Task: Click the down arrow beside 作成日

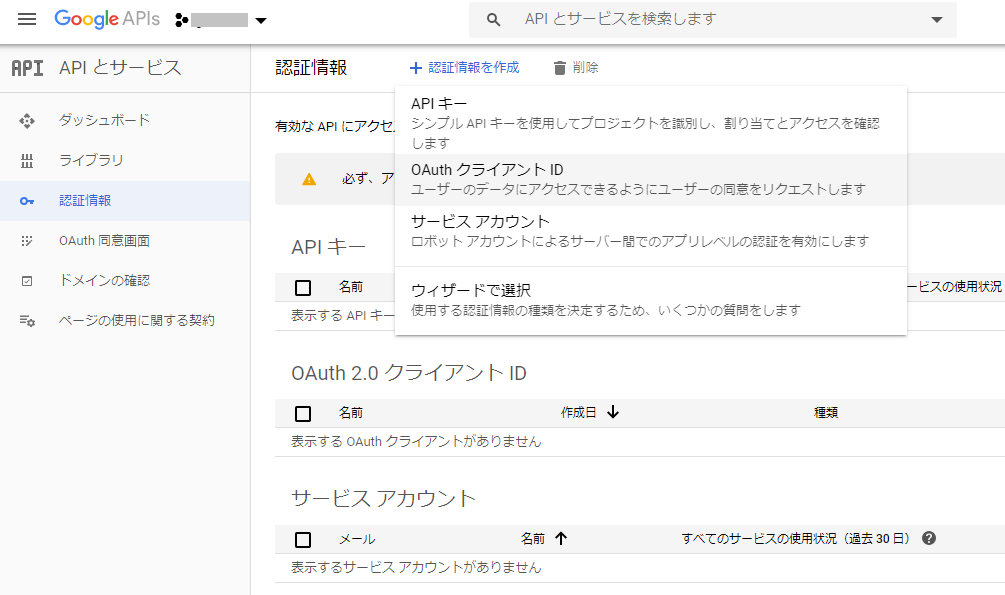Action: (613, 412)
